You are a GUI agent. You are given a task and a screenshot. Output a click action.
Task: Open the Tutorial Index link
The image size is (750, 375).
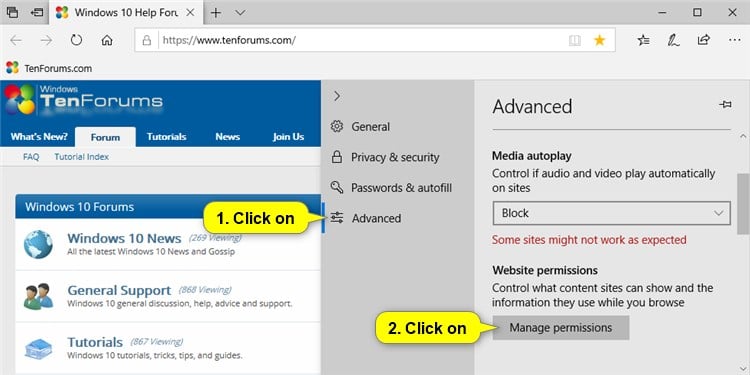pos(81,157)
